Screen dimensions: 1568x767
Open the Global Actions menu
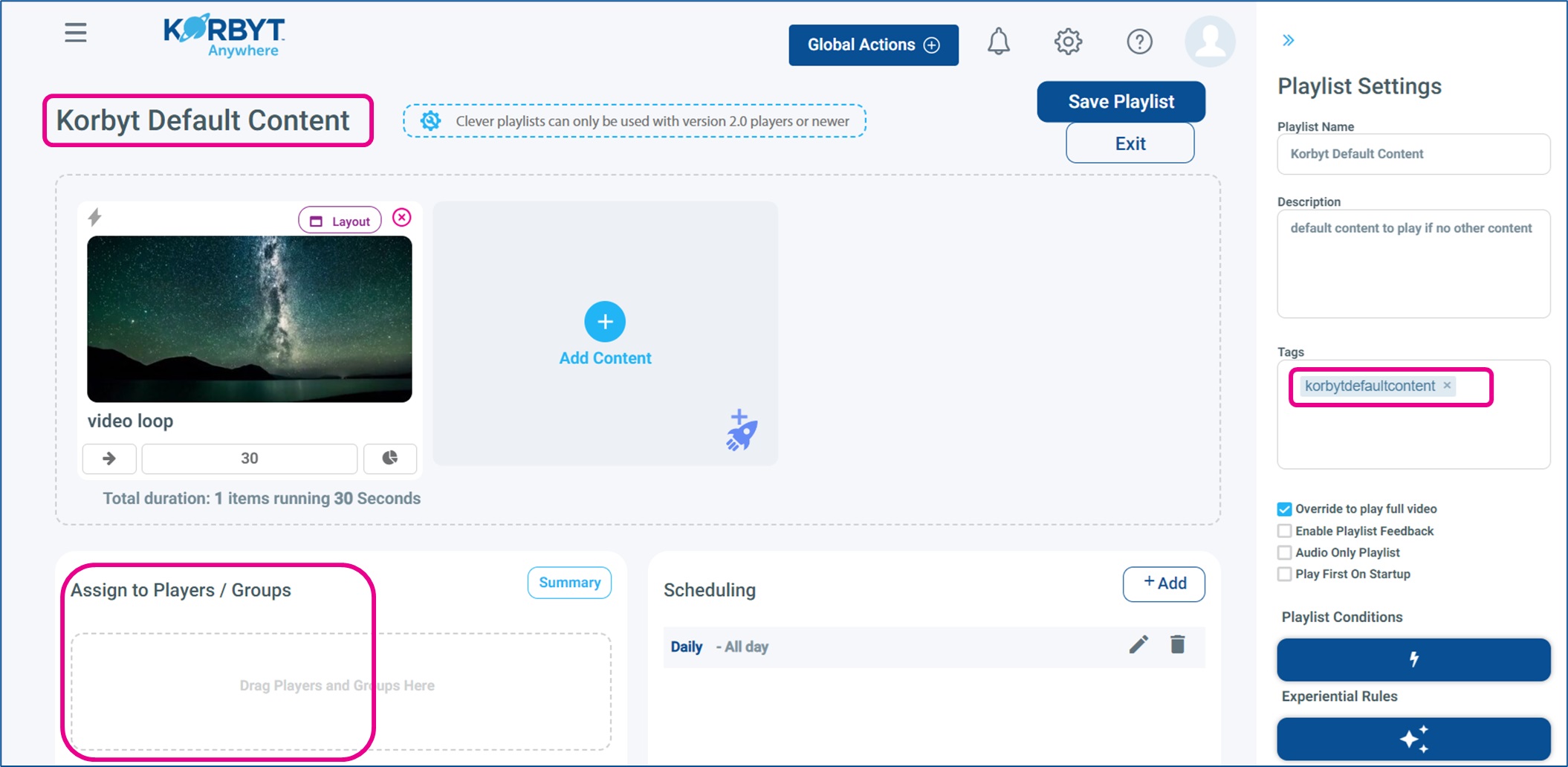pos(873,45)
